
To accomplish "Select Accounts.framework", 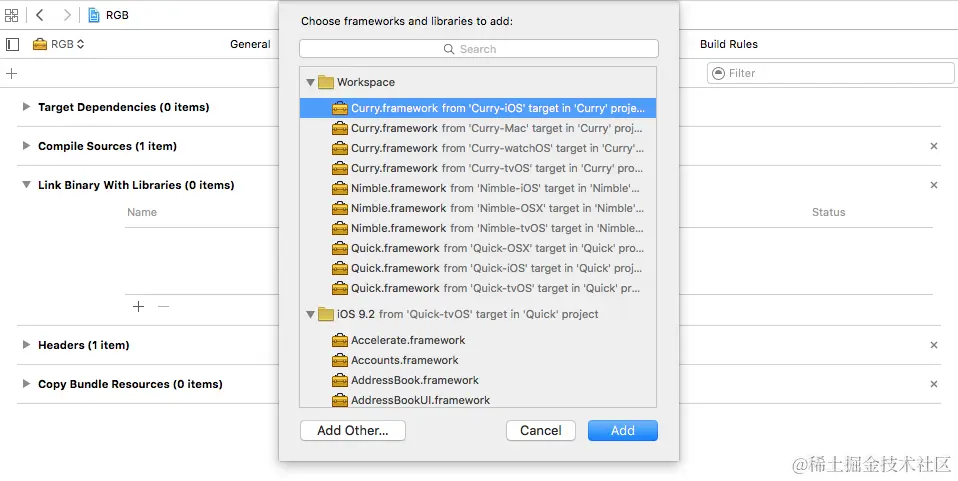I will tap(478, 360).
